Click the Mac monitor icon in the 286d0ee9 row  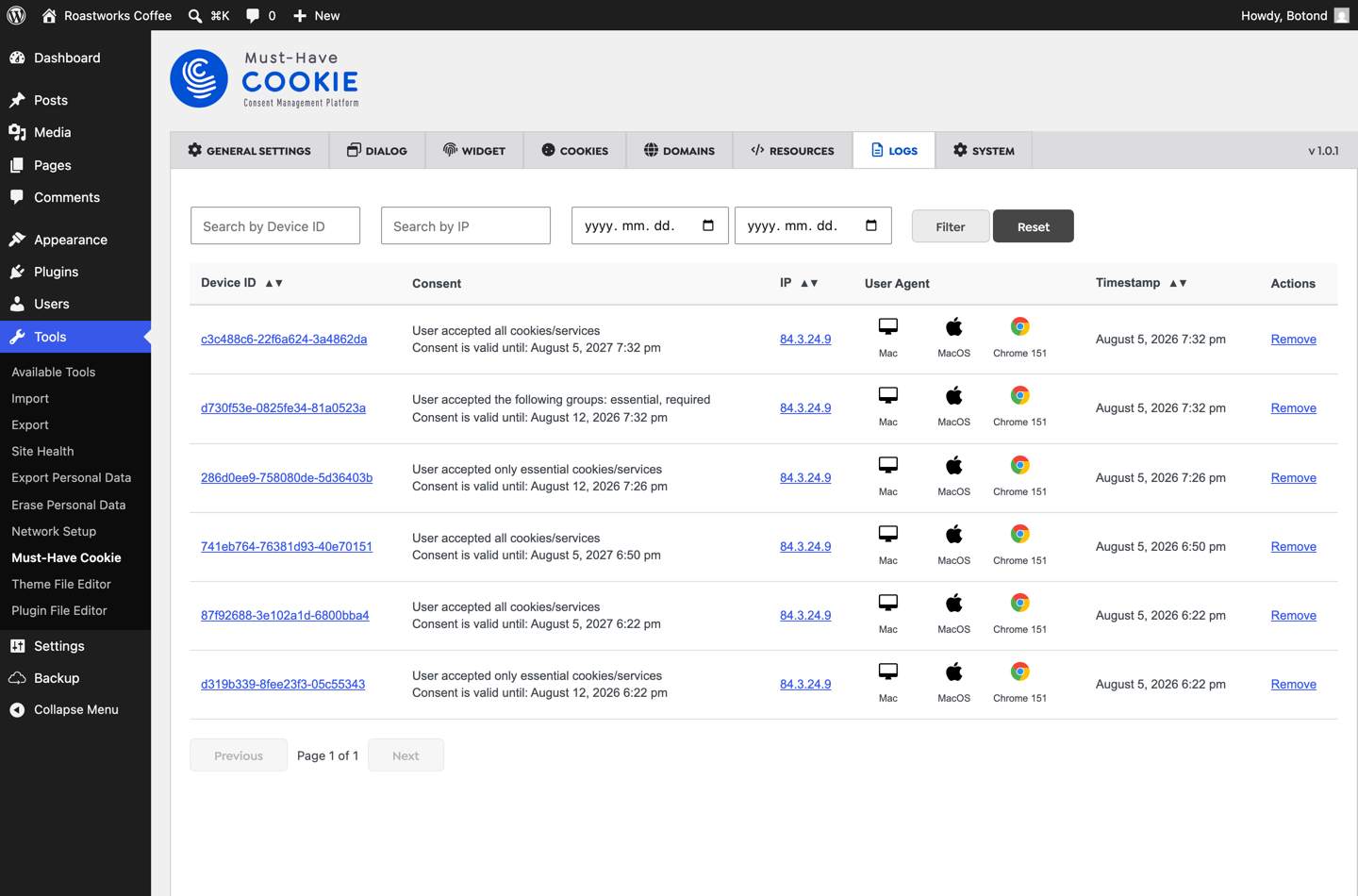(x=888, y=465)
